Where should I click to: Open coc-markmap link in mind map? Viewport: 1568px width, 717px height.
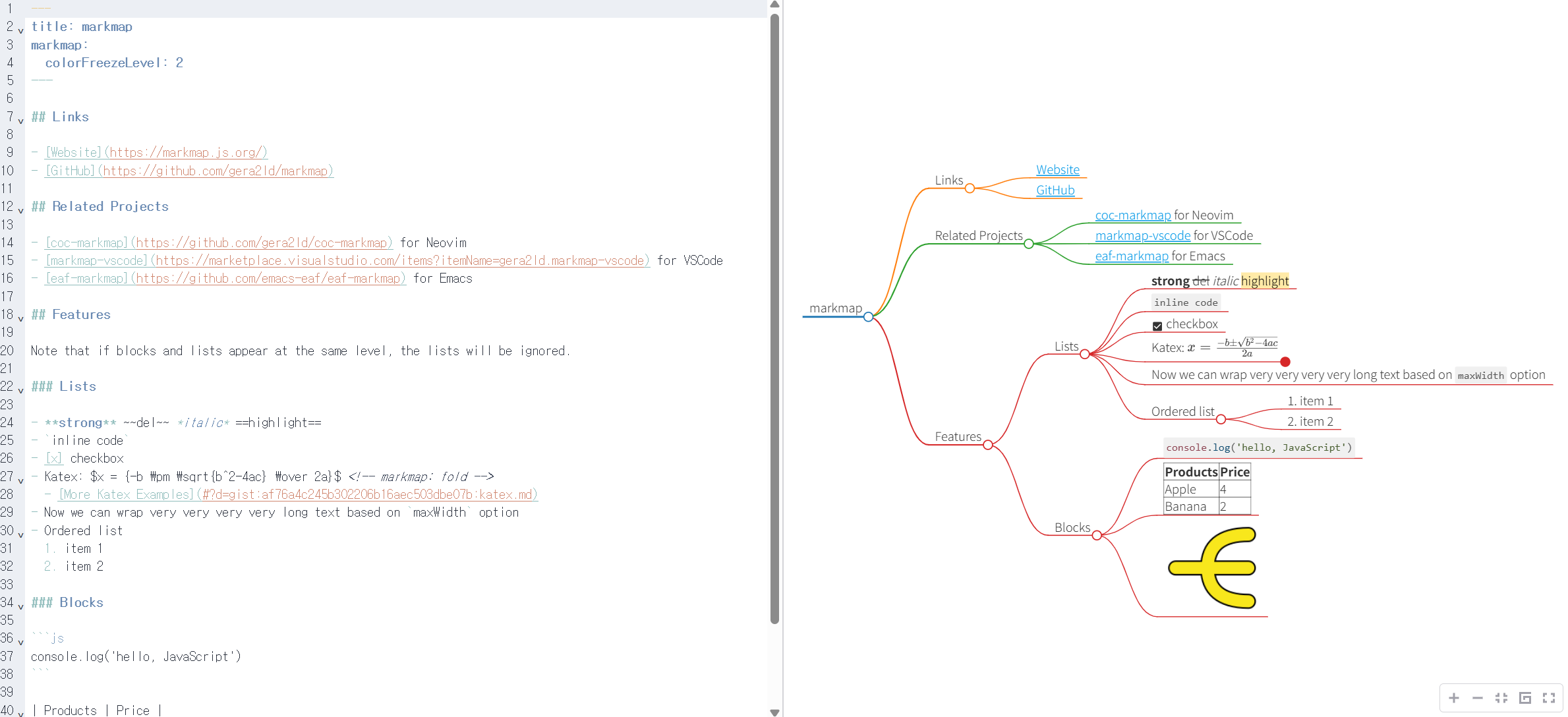pyautogui.click(x=1133, y=215)
